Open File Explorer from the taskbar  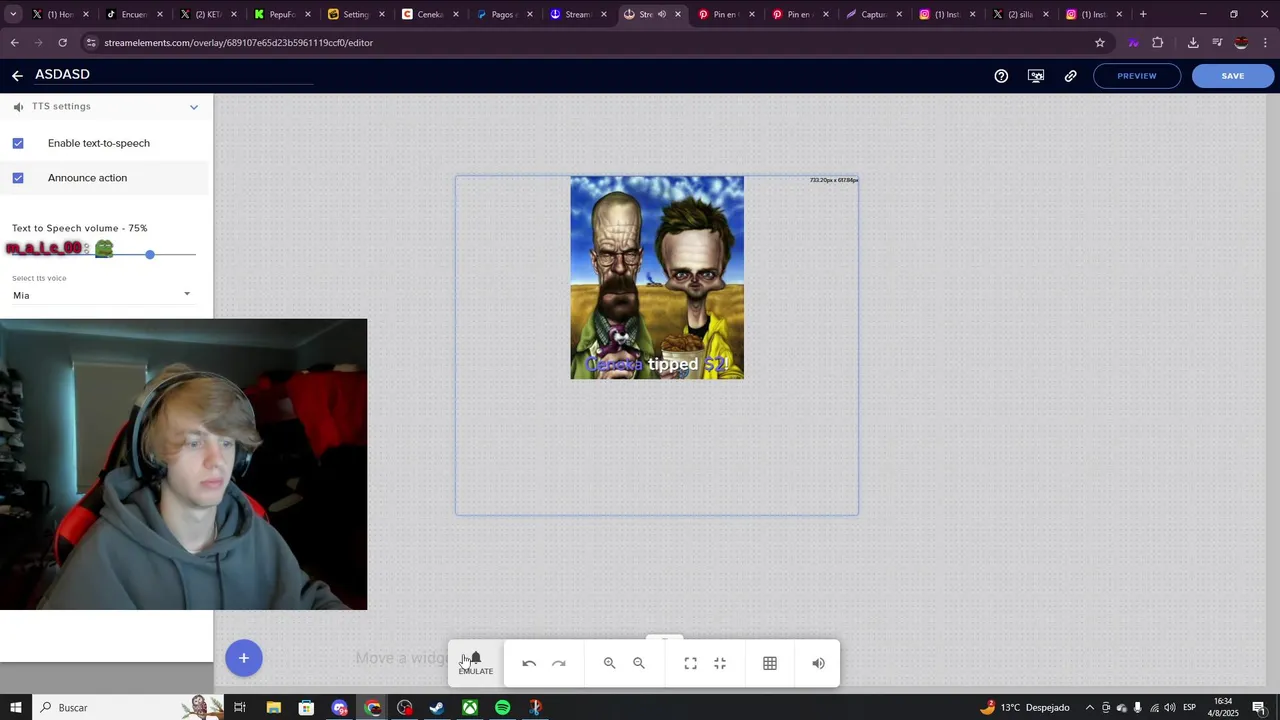273,708
